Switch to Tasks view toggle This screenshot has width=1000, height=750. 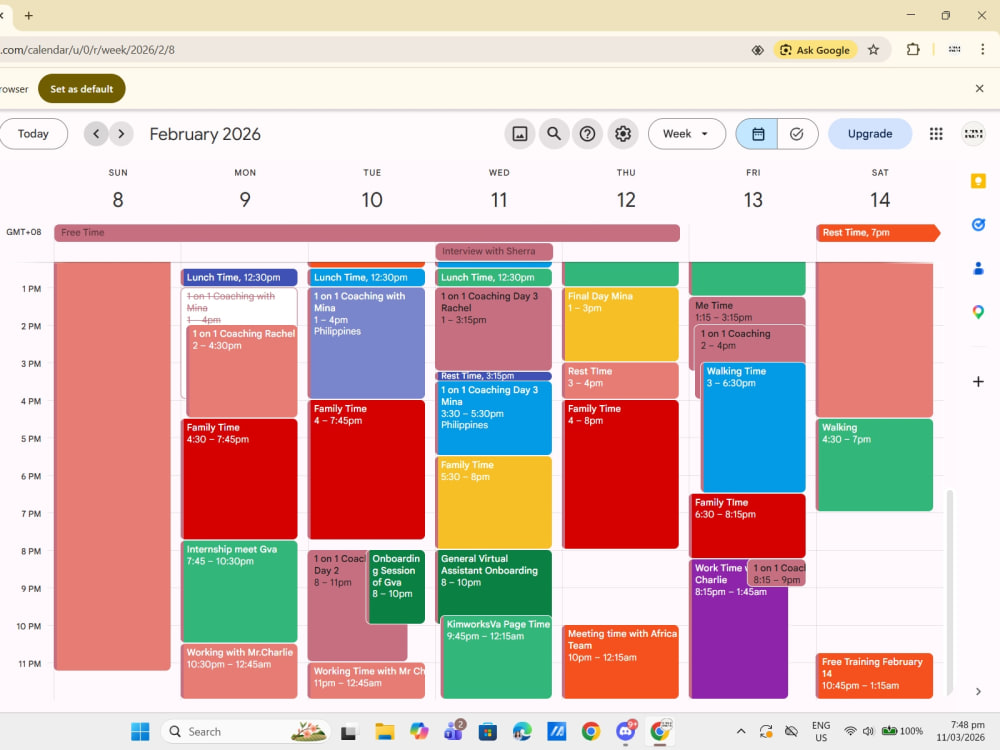[x=797, y=134]
